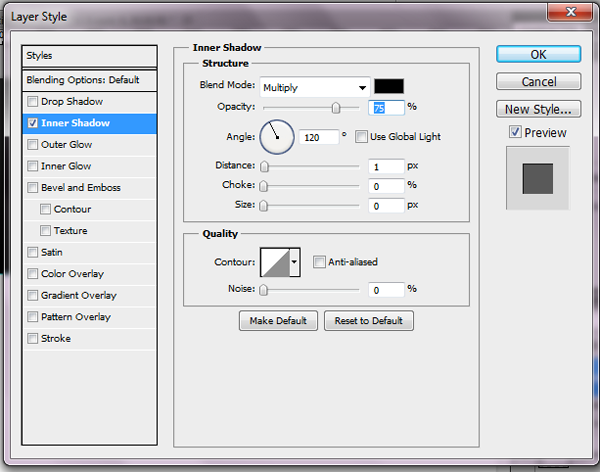Click the Reset to Default button
This screenshot has width=600, height=472.
point(368,321)
